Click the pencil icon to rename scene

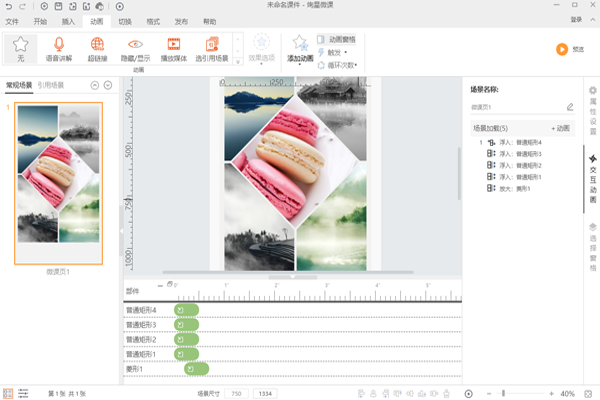tap(570, 107)
